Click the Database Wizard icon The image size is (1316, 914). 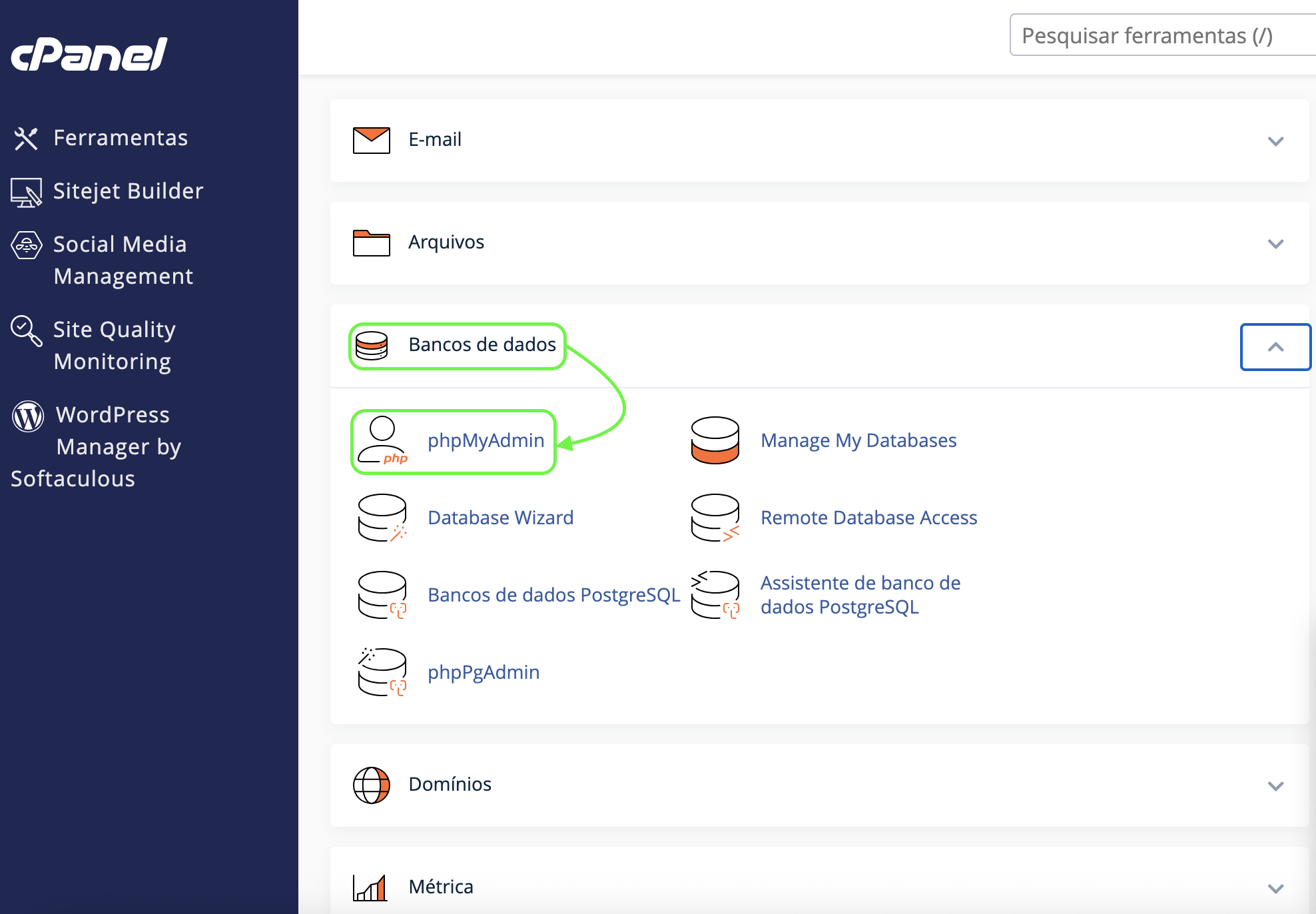[x=382, y=518]
